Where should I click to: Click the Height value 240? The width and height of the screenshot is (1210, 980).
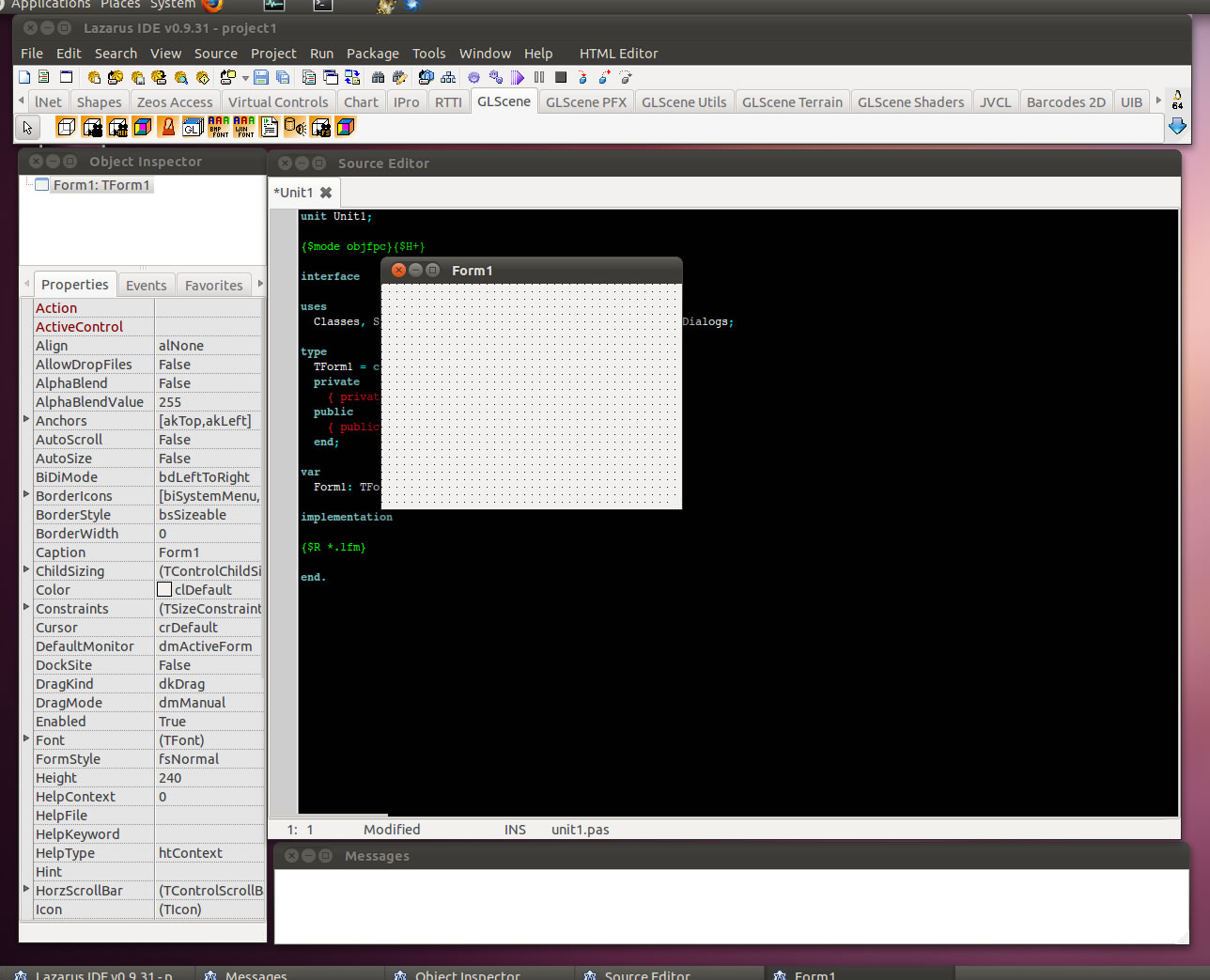[x=209, y=778]
